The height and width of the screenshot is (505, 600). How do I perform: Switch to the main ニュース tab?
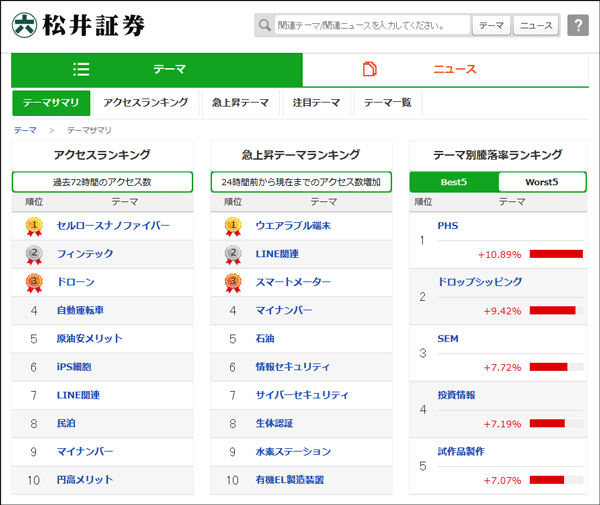point(445,70)
